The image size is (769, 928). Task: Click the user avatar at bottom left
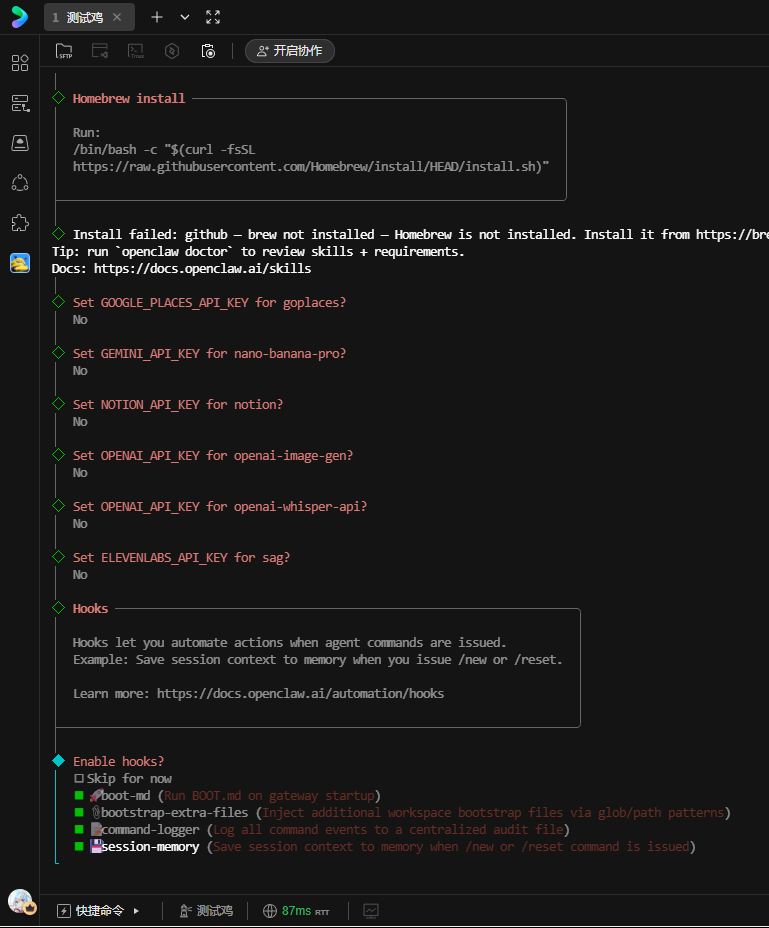(21, 902)
